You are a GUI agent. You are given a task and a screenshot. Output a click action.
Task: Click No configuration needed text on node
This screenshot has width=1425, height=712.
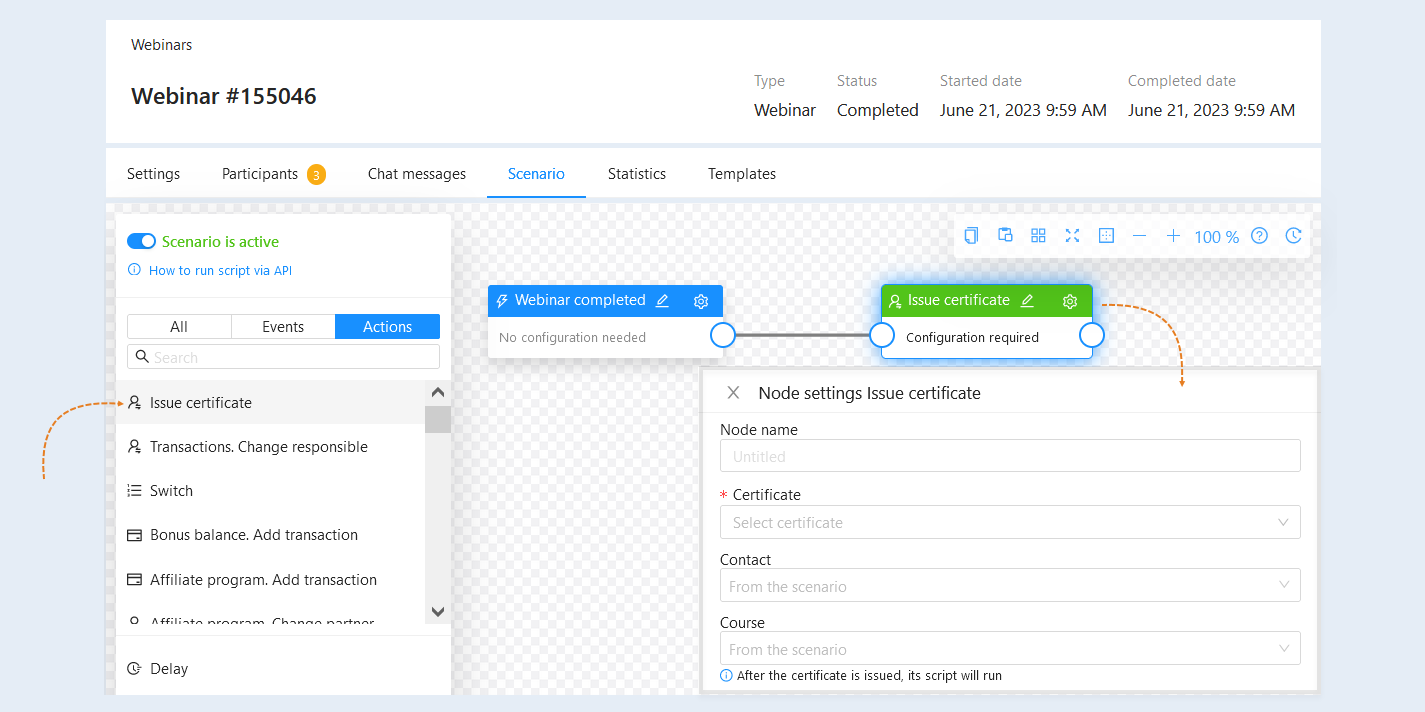(572, 338)
